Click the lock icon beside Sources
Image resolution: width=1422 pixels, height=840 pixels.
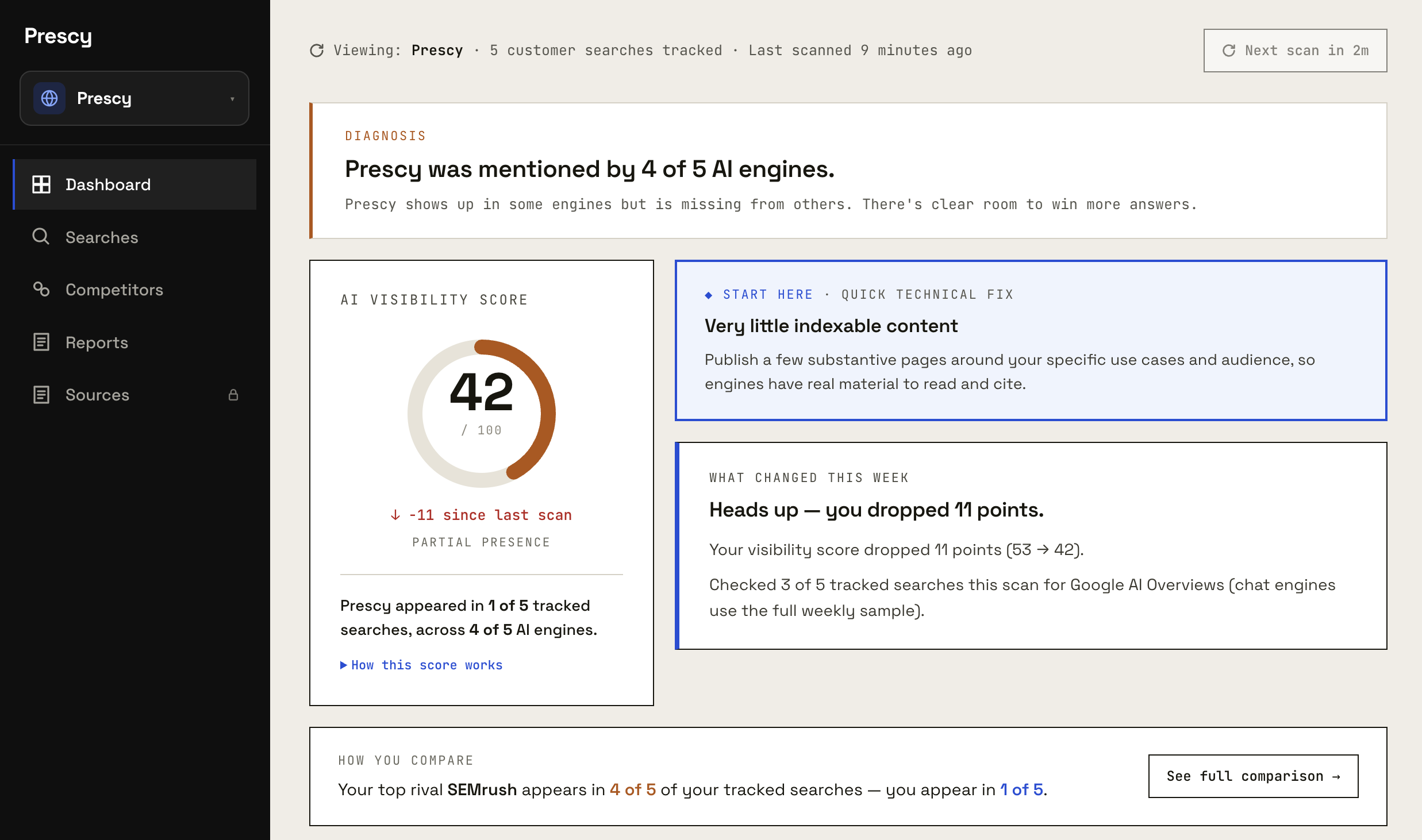[233, 395]
